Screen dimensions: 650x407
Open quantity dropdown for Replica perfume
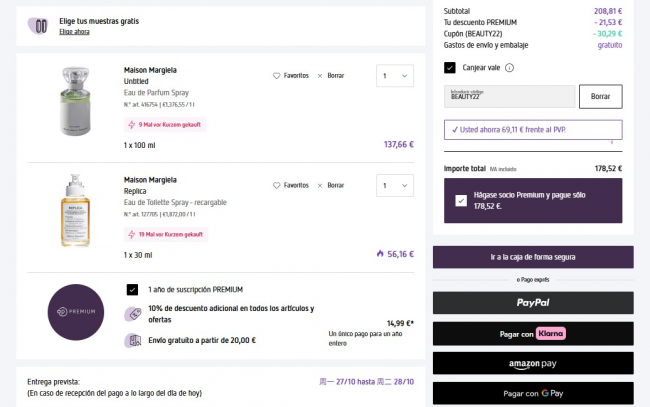396,185
